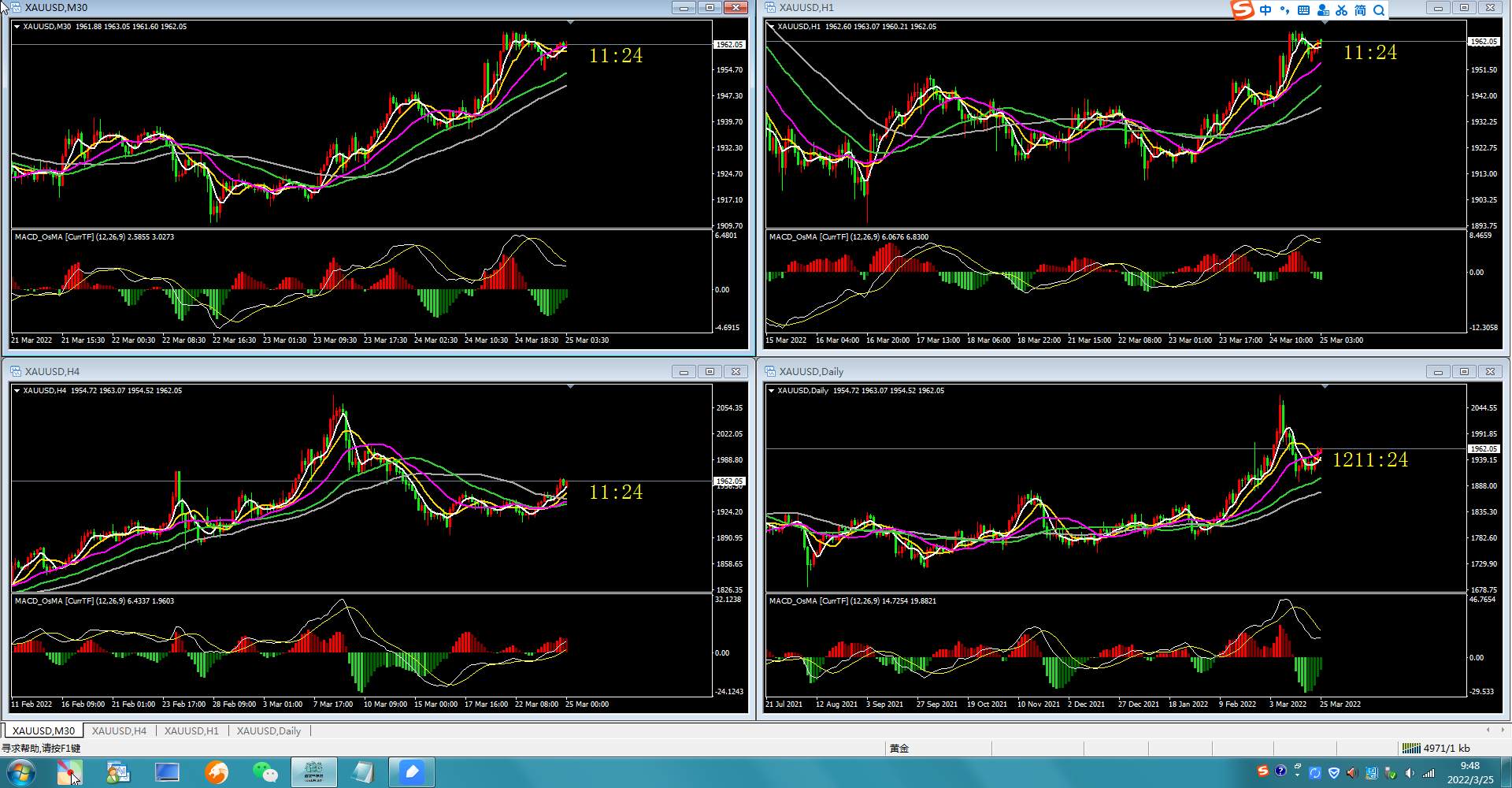Click the H4 MACD_OsMA indicator label
The height and width of the screenshot is (788, 1512).
(94, 601)
